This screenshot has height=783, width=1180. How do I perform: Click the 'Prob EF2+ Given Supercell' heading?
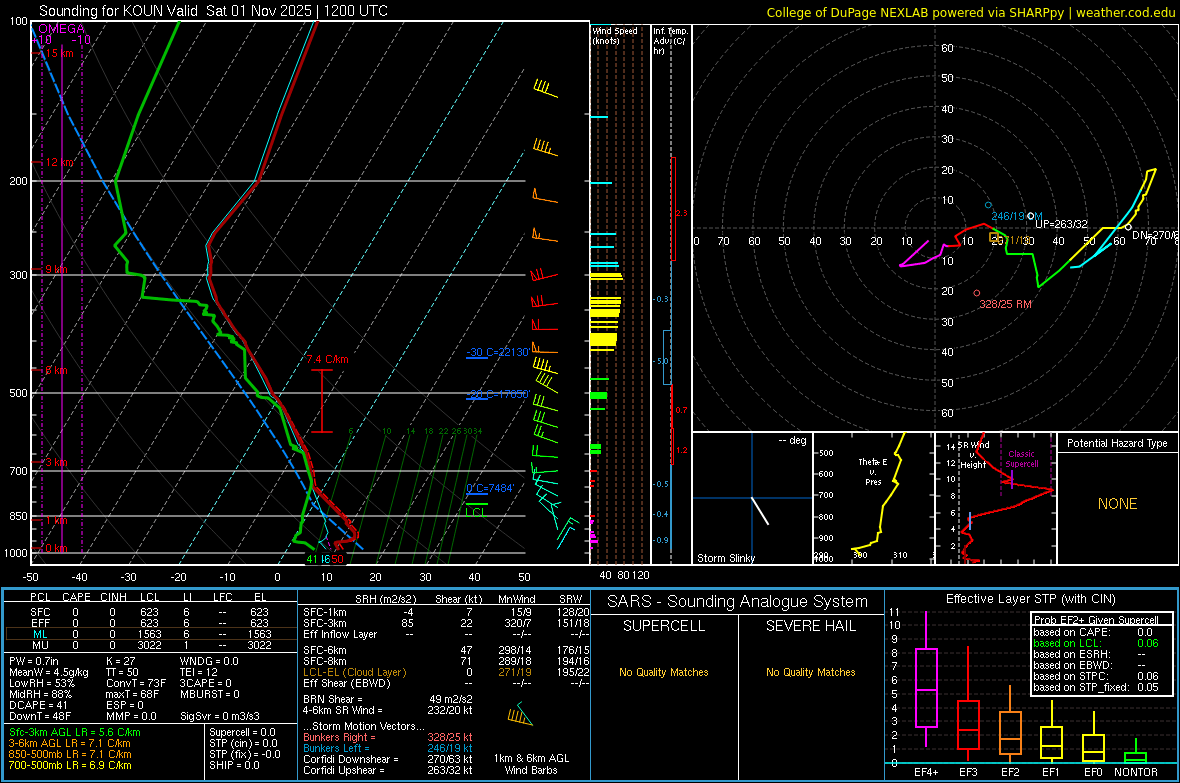1096,620
